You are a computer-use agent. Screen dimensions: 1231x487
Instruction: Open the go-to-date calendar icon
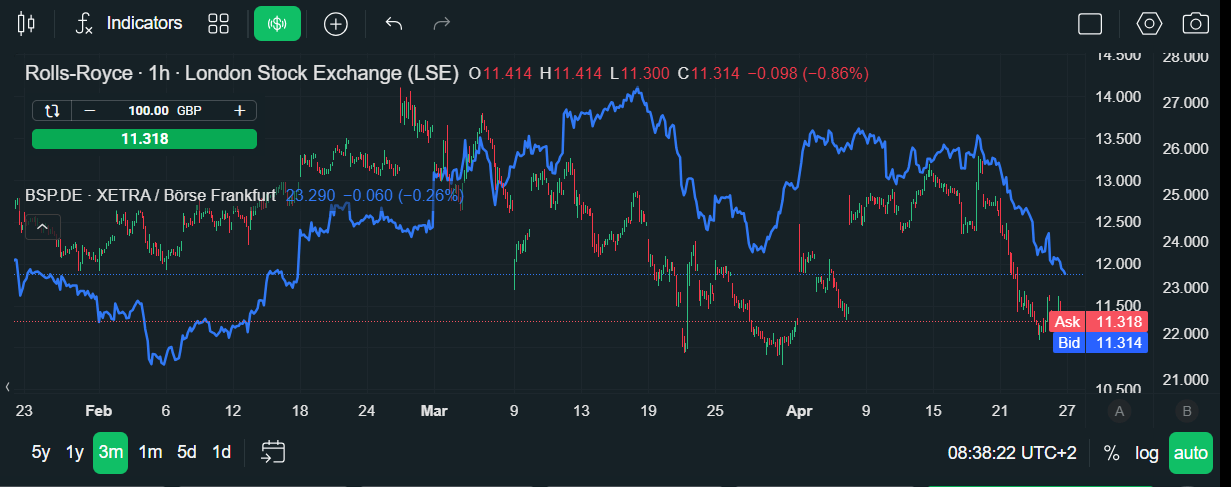point(274,452)
